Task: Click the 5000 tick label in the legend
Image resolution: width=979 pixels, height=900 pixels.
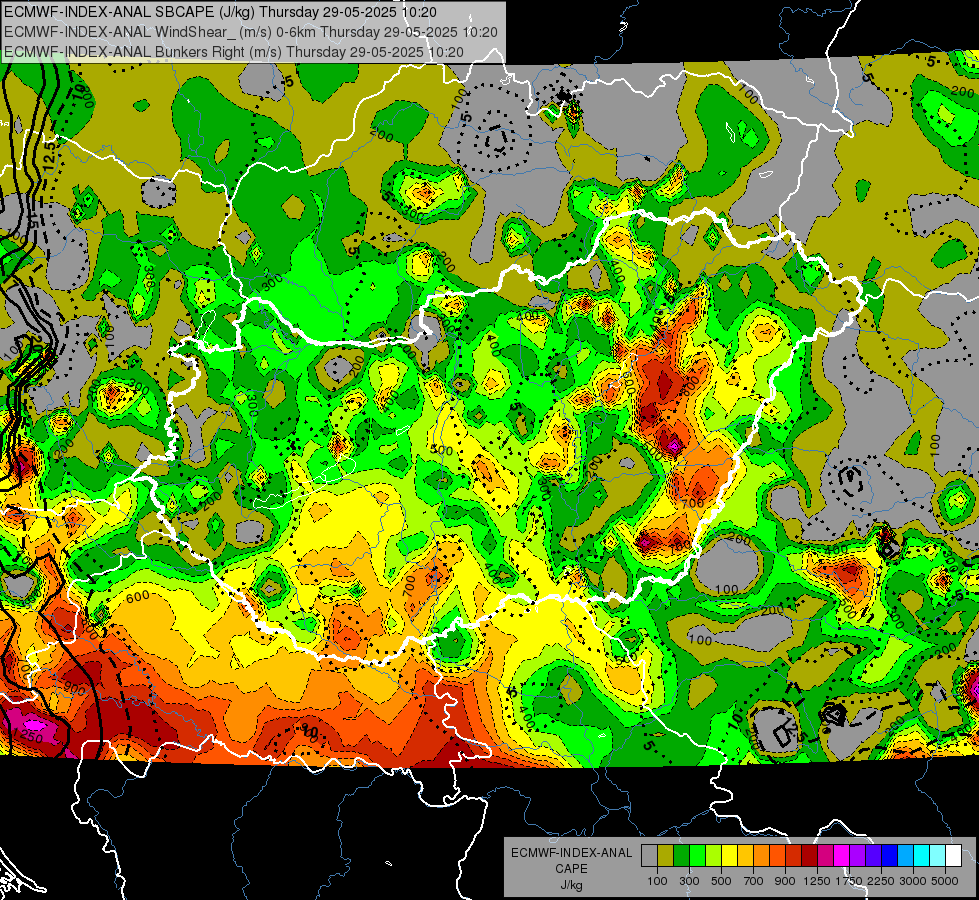Action: click(x=945, y=881)
